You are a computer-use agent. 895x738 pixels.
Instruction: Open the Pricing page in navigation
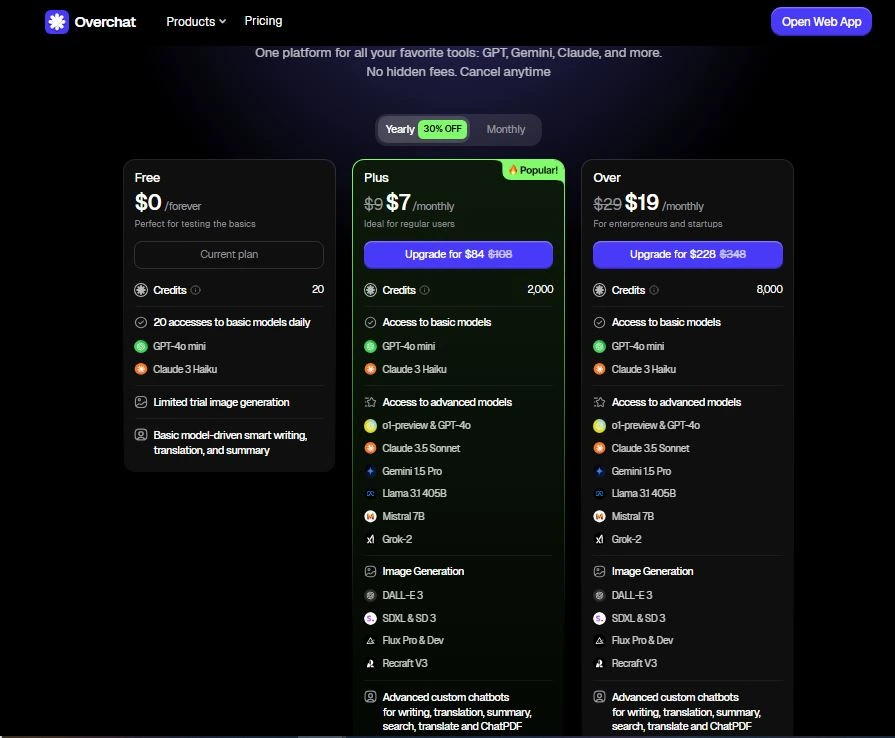[x=263, y=21]
